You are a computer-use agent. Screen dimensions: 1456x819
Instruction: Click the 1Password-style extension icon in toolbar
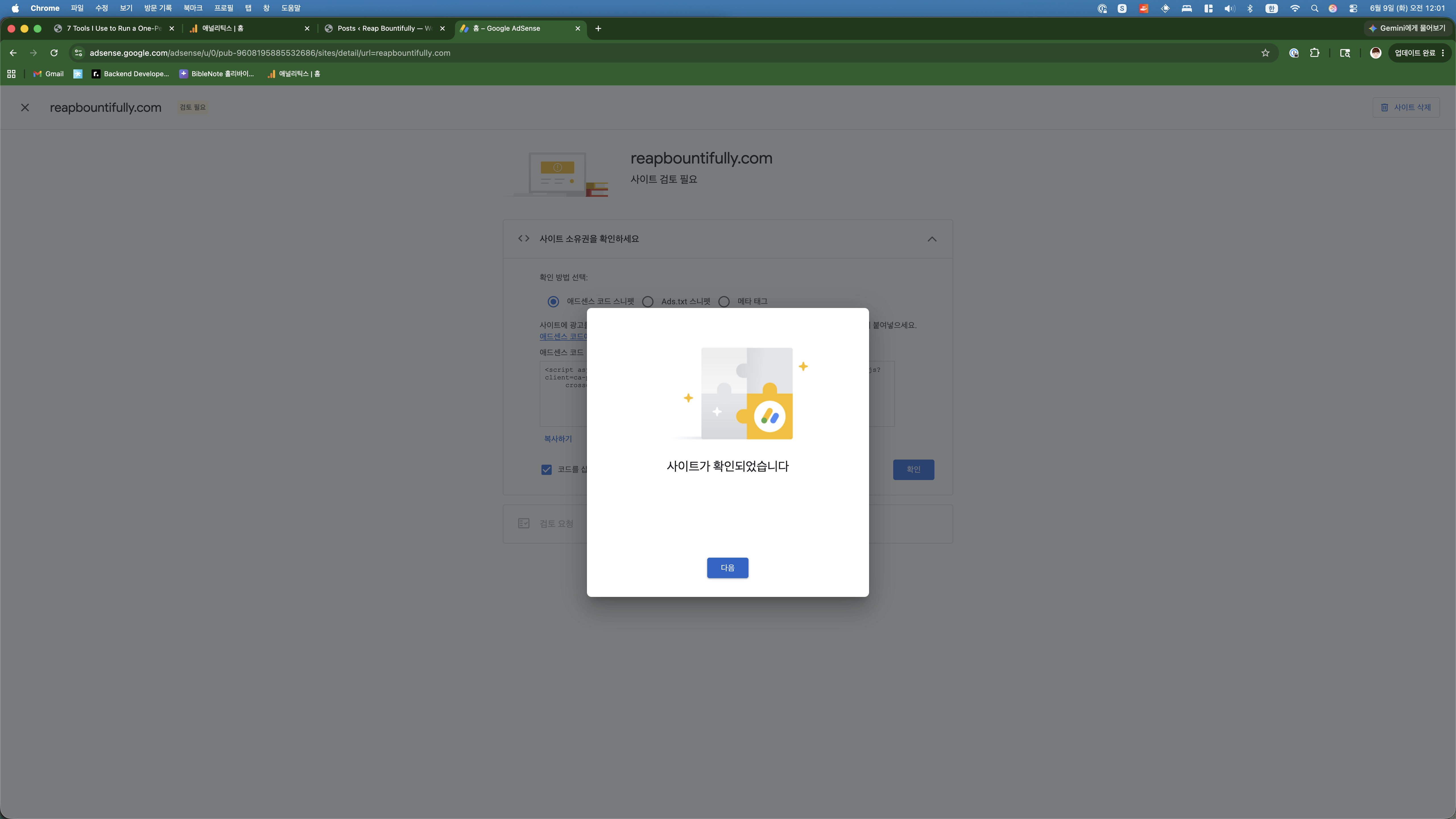[1293, 53]
